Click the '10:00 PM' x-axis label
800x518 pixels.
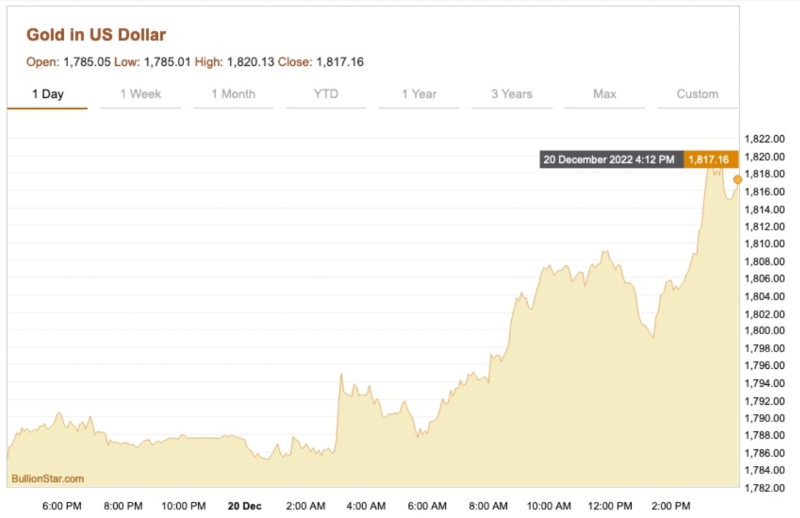(x=184, y=506)
